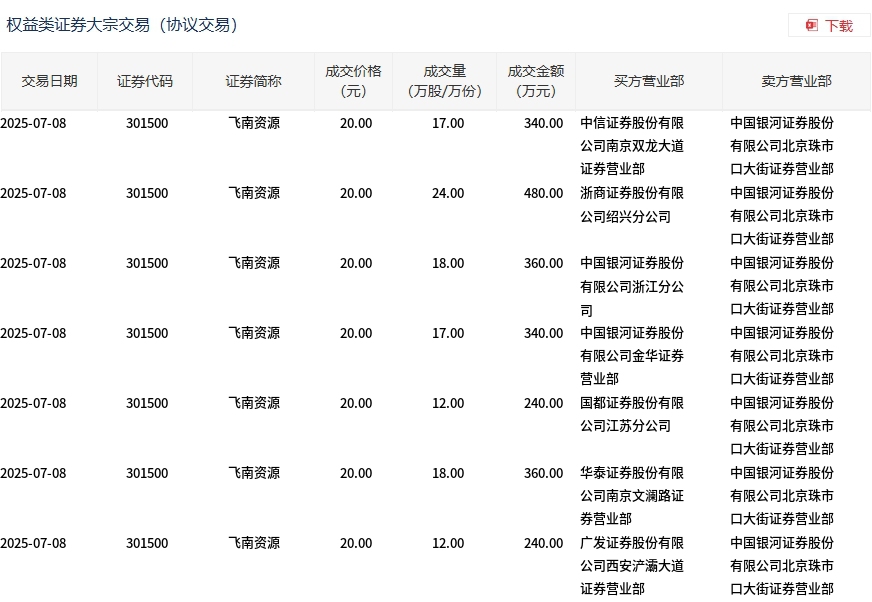This screenshot has height=602, width=872.
Task: Click price 20.00 in 浙商证券 row
Action: click(356, 194)
